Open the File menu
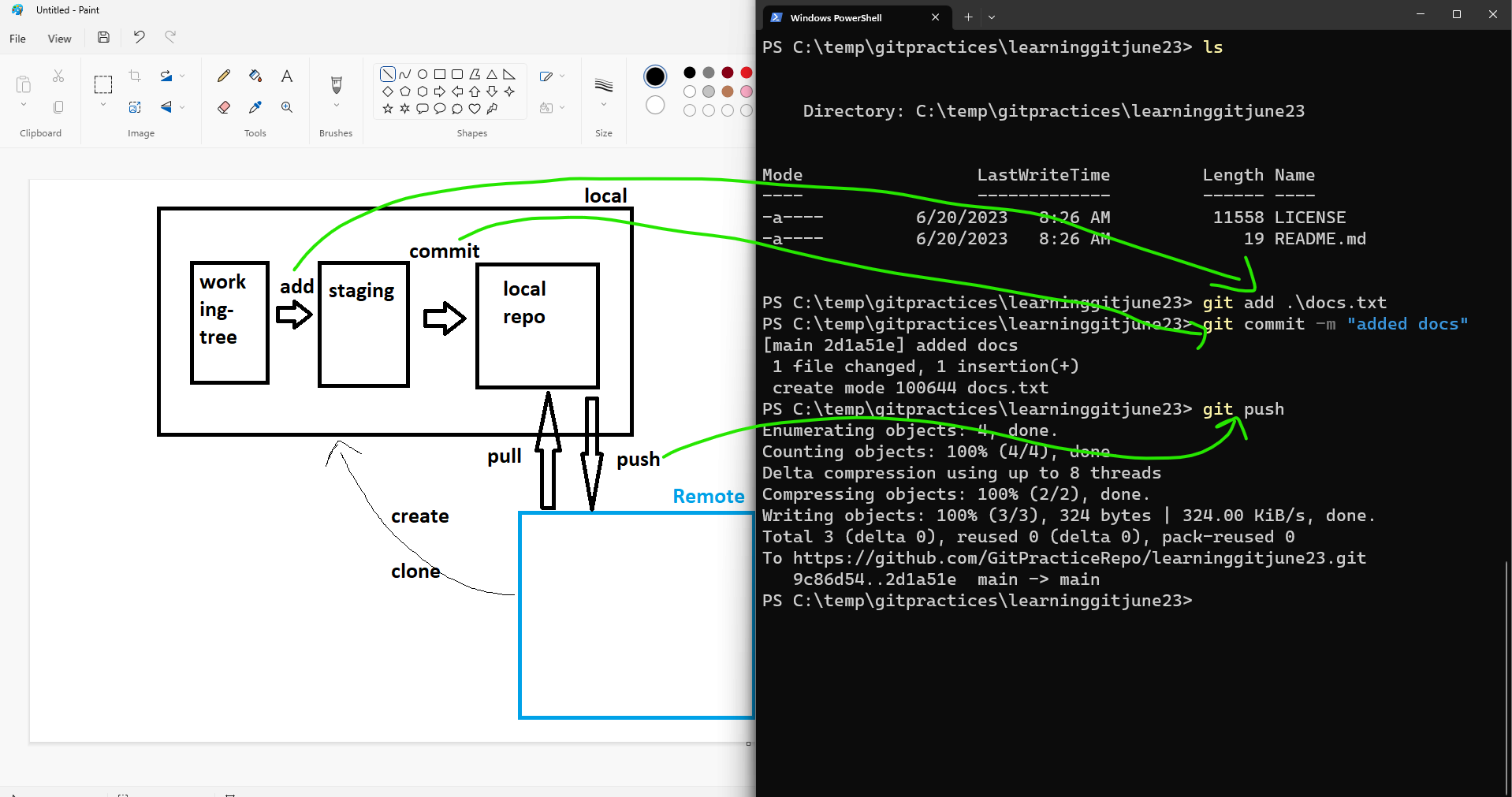The image size is (1512, 797). click(17, 38)
